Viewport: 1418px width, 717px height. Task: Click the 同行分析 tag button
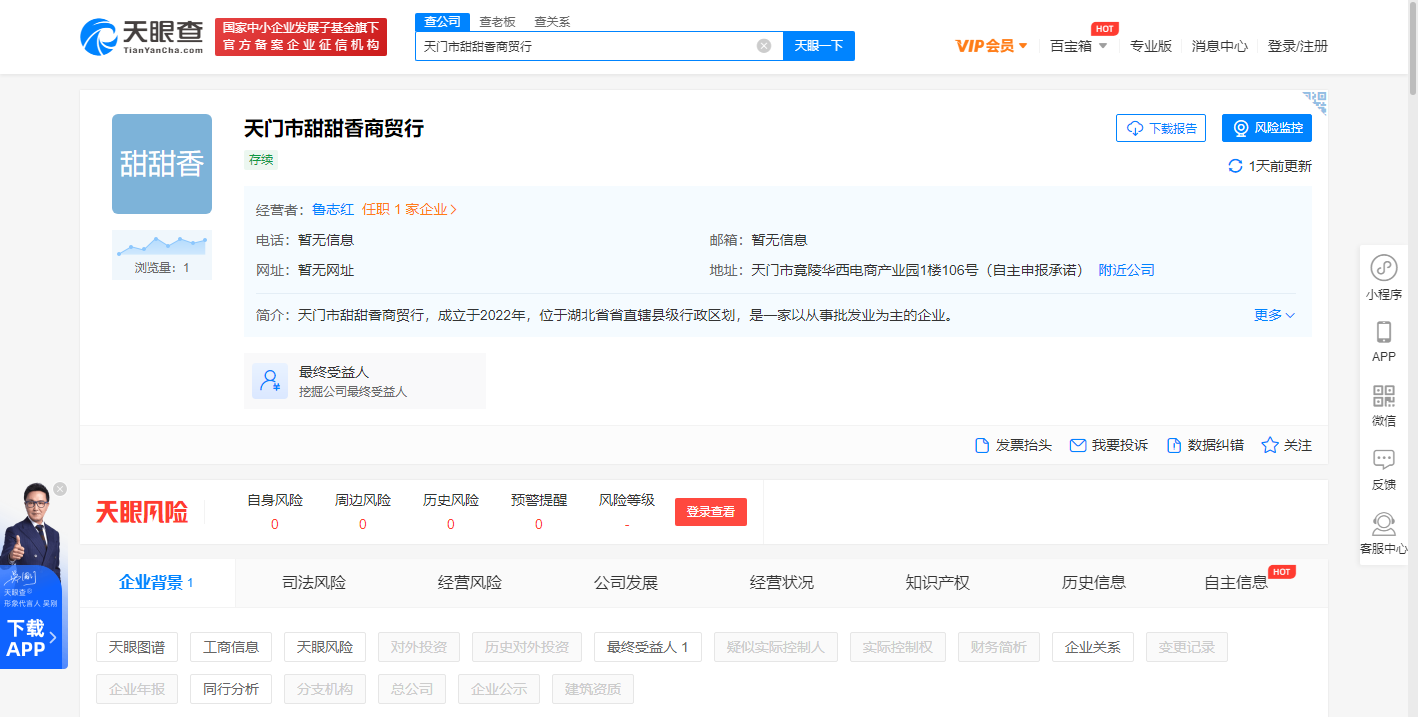tap(231, 689)
